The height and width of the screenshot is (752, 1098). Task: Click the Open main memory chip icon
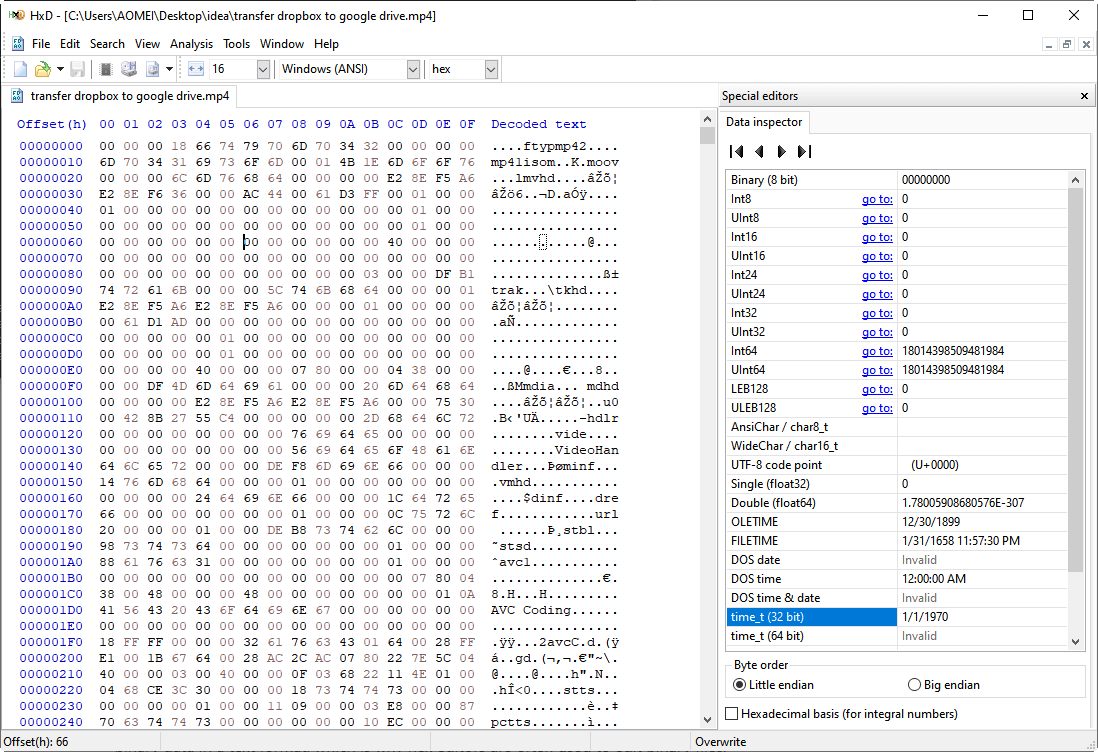[x=106, y=69]
